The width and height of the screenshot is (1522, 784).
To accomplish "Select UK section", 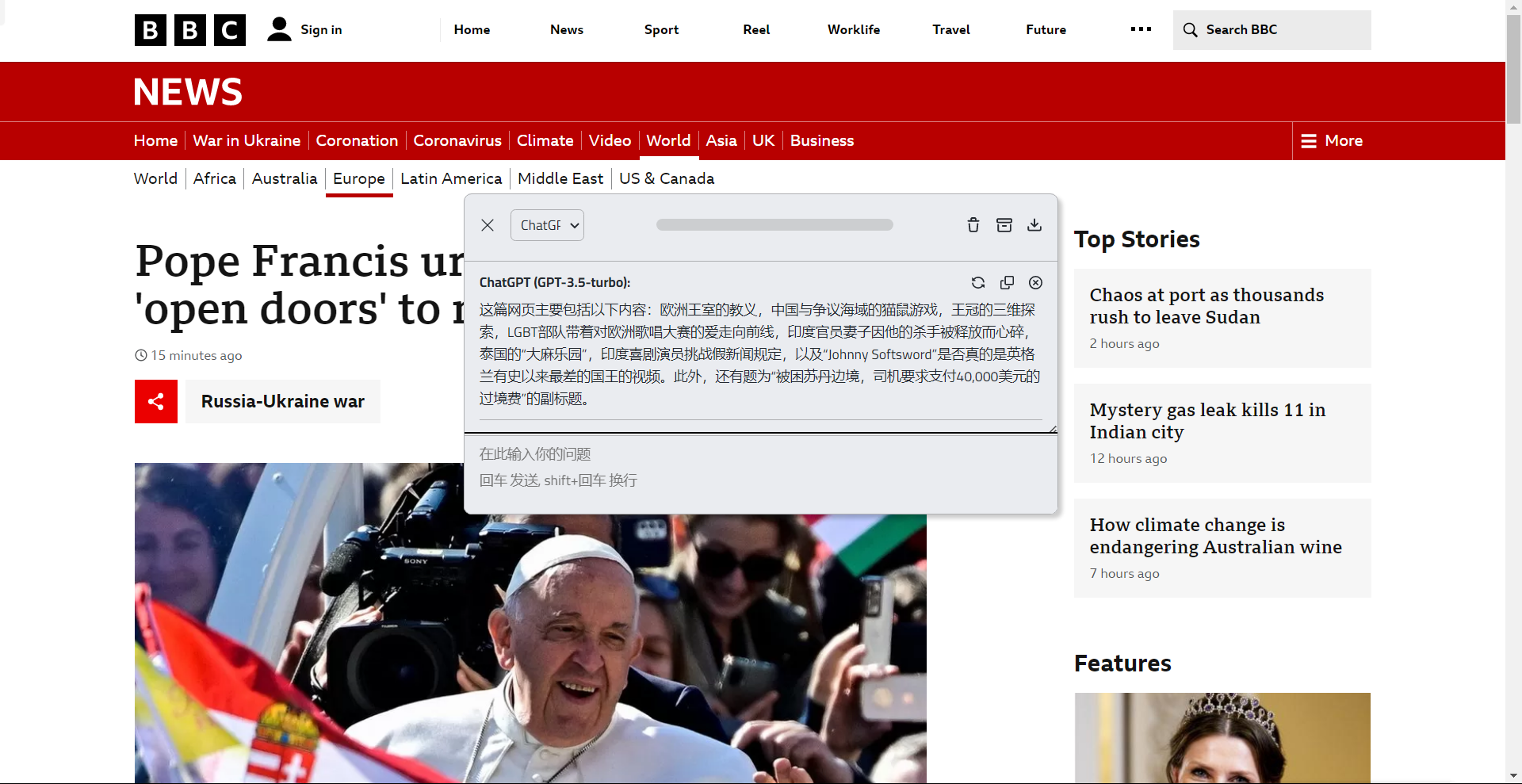I will [763, 140].
